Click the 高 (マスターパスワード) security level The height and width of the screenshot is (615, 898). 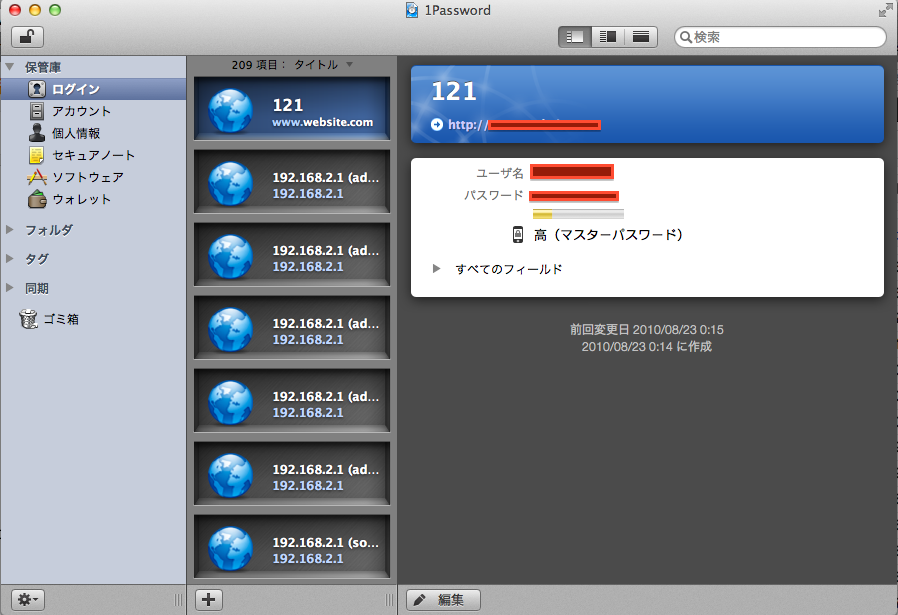pyautogui.click(x=608, y=235)
